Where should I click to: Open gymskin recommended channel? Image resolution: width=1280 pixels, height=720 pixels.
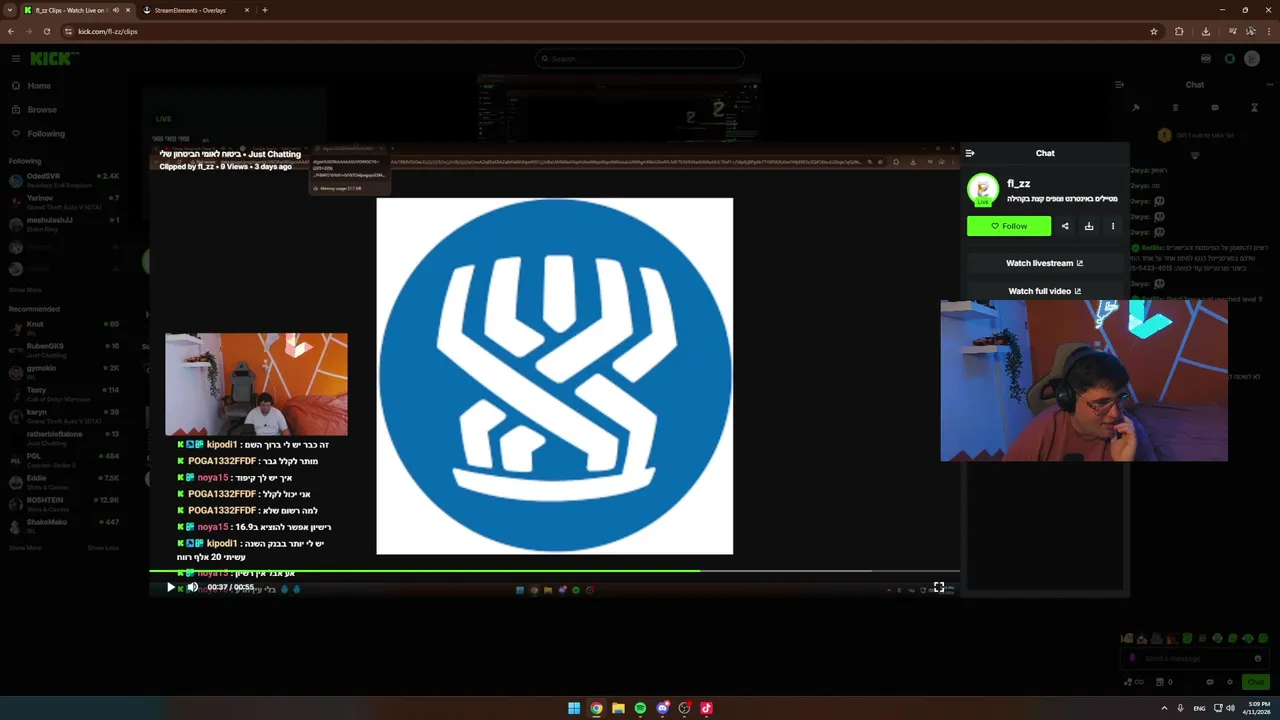coord(64,372)
